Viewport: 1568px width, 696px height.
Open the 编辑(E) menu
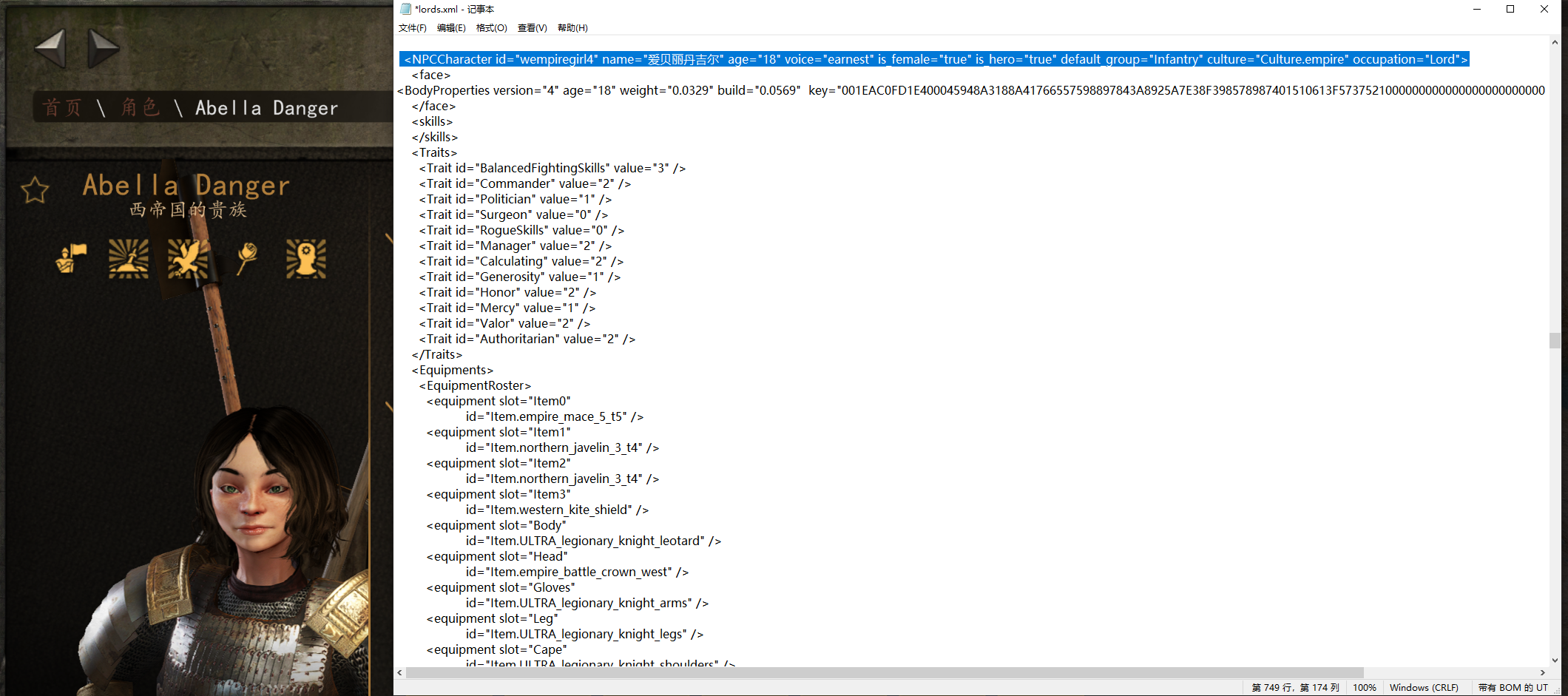[451, 28]
